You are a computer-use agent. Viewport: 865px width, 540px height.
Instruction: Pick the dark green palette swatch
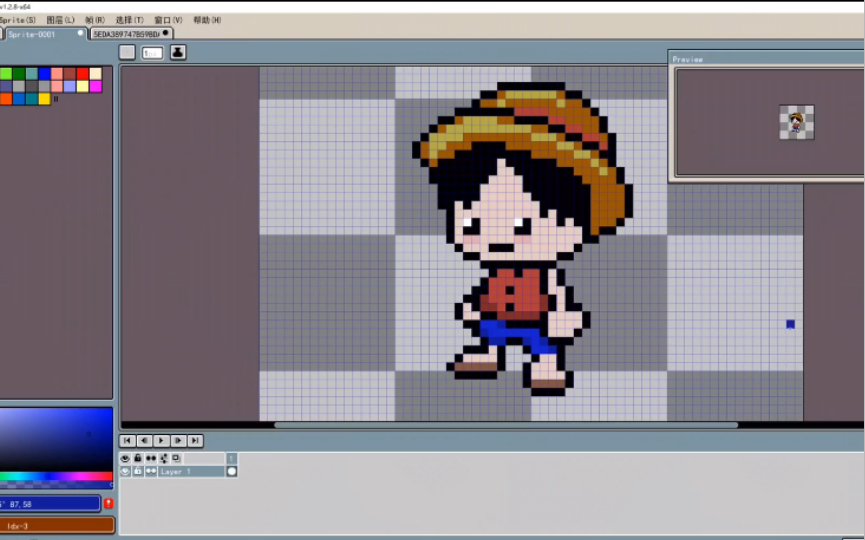tap(19, 73)
